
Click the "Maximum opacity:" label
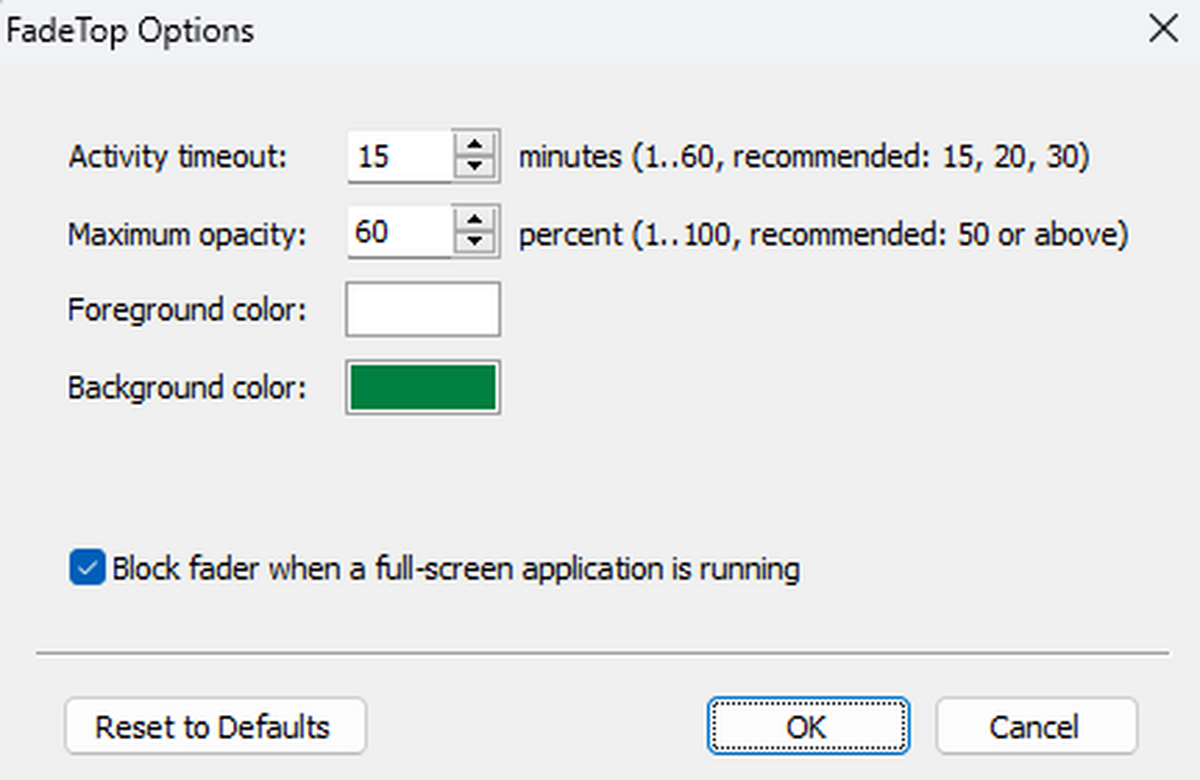click(187, 234)
